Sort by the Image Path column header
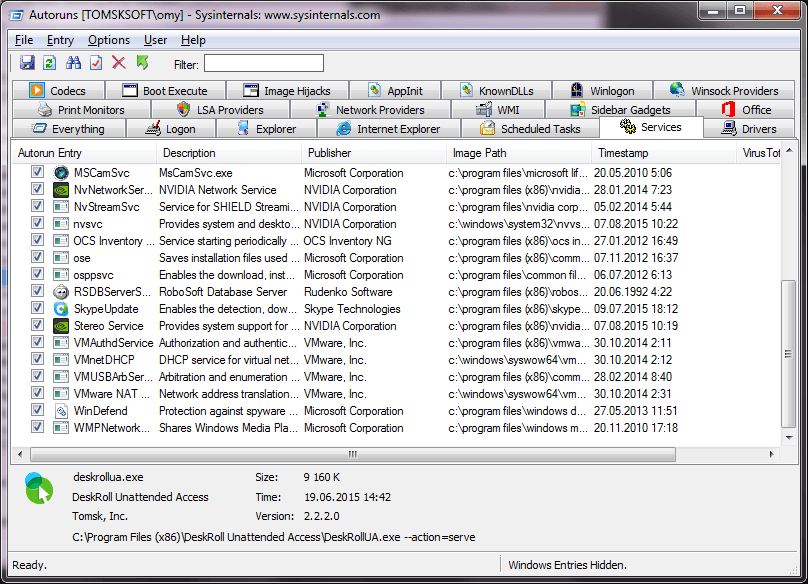The image size is (808, 584). [519, 153]
